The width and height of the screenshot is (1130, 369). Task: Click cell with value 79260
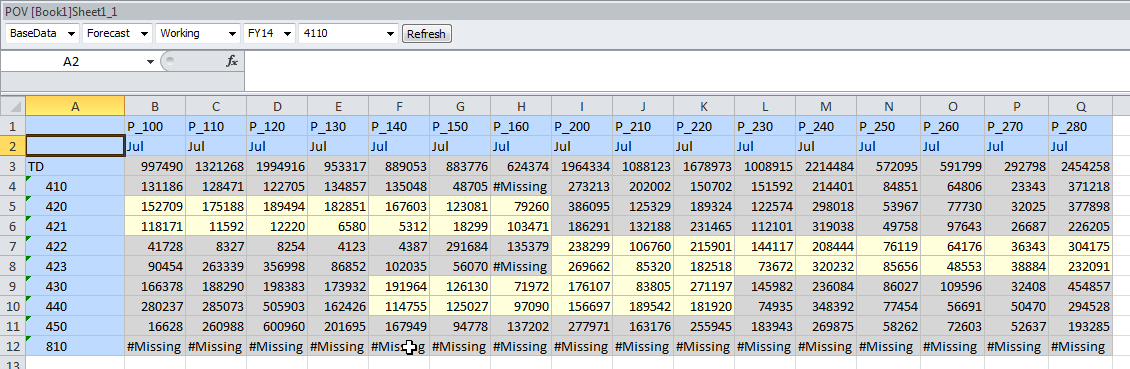coord(521,207)
